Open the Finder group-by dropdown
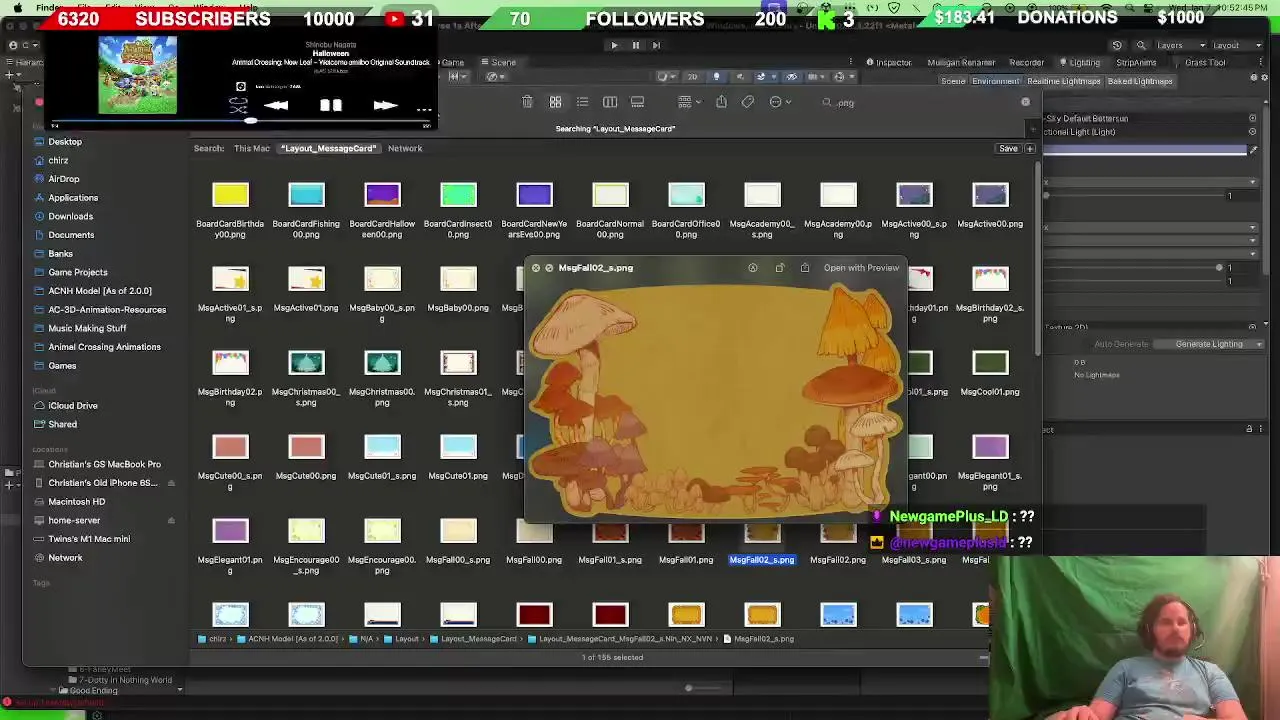Viewport: 1280px width, 720px height. [x=688, y=102]
